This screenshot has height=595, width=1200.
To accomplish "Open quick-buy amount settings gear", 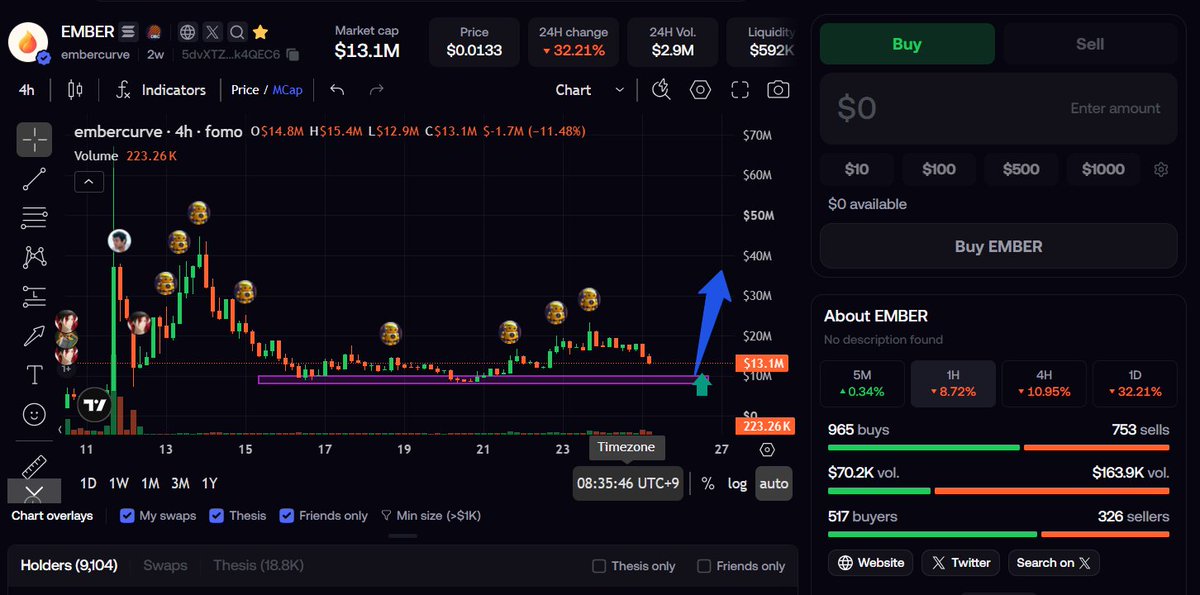I will pos(1161,169).
